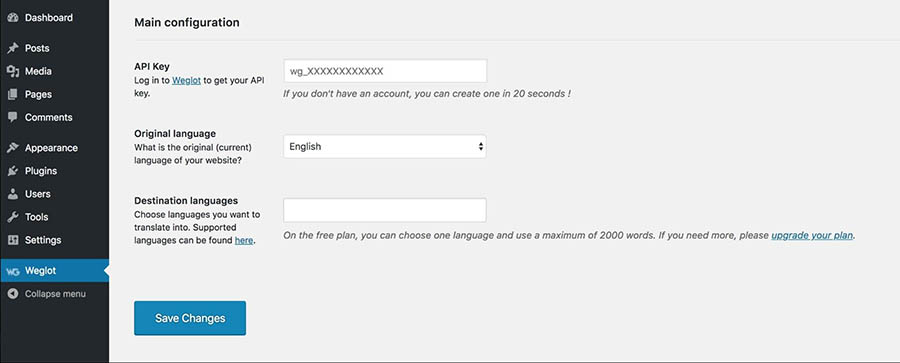Click the Plugins plug icon

pyautogui.click(x=13, y=171)
